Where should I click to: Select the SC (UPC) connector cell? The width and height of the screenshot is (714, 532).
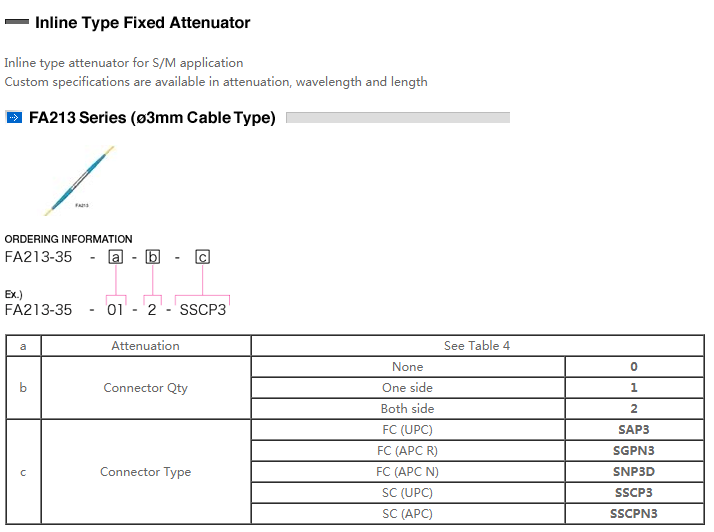click(x=408, y=493)
